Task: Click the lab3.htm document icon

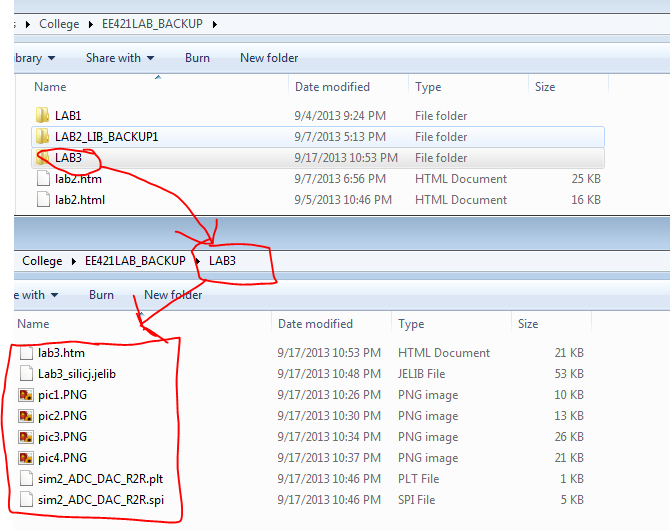Action: [26, 353]
